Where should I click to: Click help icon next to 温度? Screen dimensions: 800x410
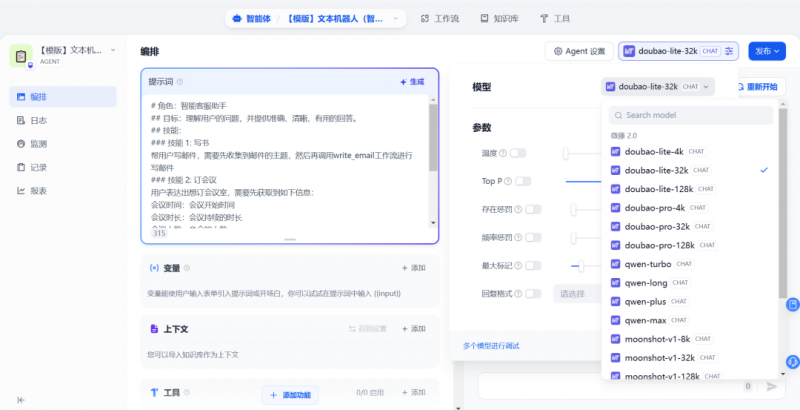coord(503,153)
